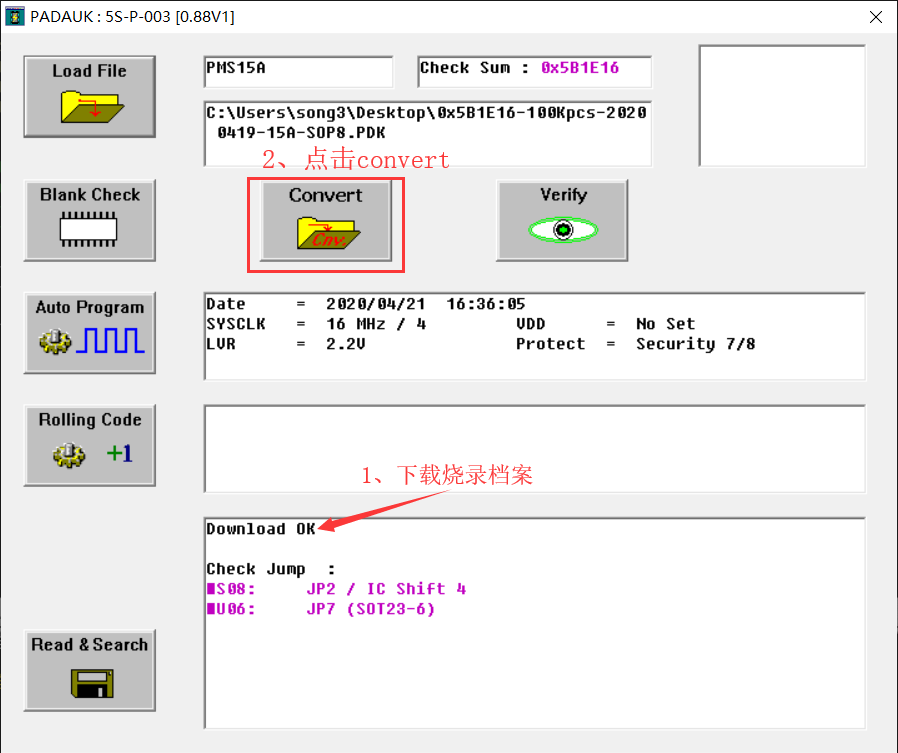This screenshot has width=898, height=753.
Task: Click the Rolling Code +1 icon
Action: (90, 454)
